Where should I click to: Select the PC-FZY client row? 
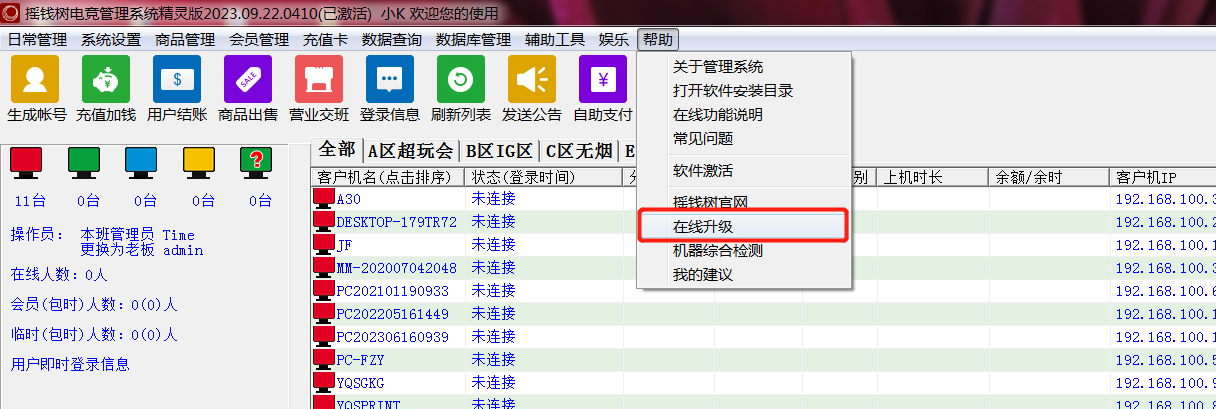click(361, 359)
